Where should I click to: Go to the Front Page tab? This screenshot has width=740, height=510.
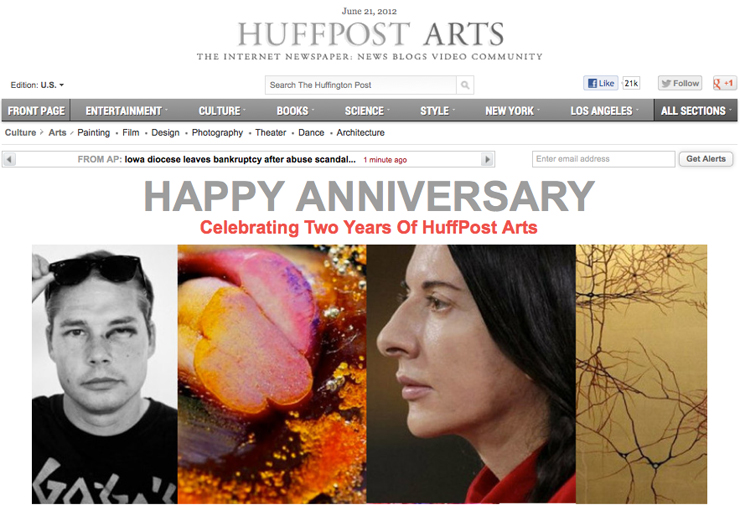click(x=36, y=110)
